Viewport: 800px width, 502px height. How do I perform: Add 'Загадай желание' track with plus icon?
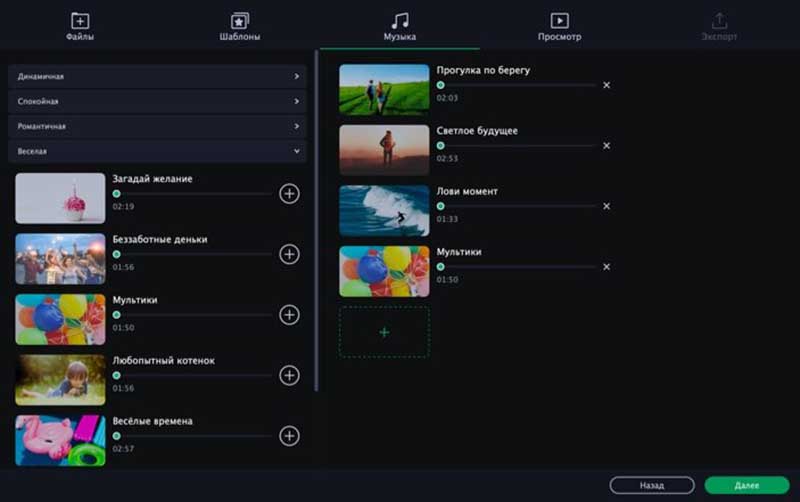tap(289, 194)
